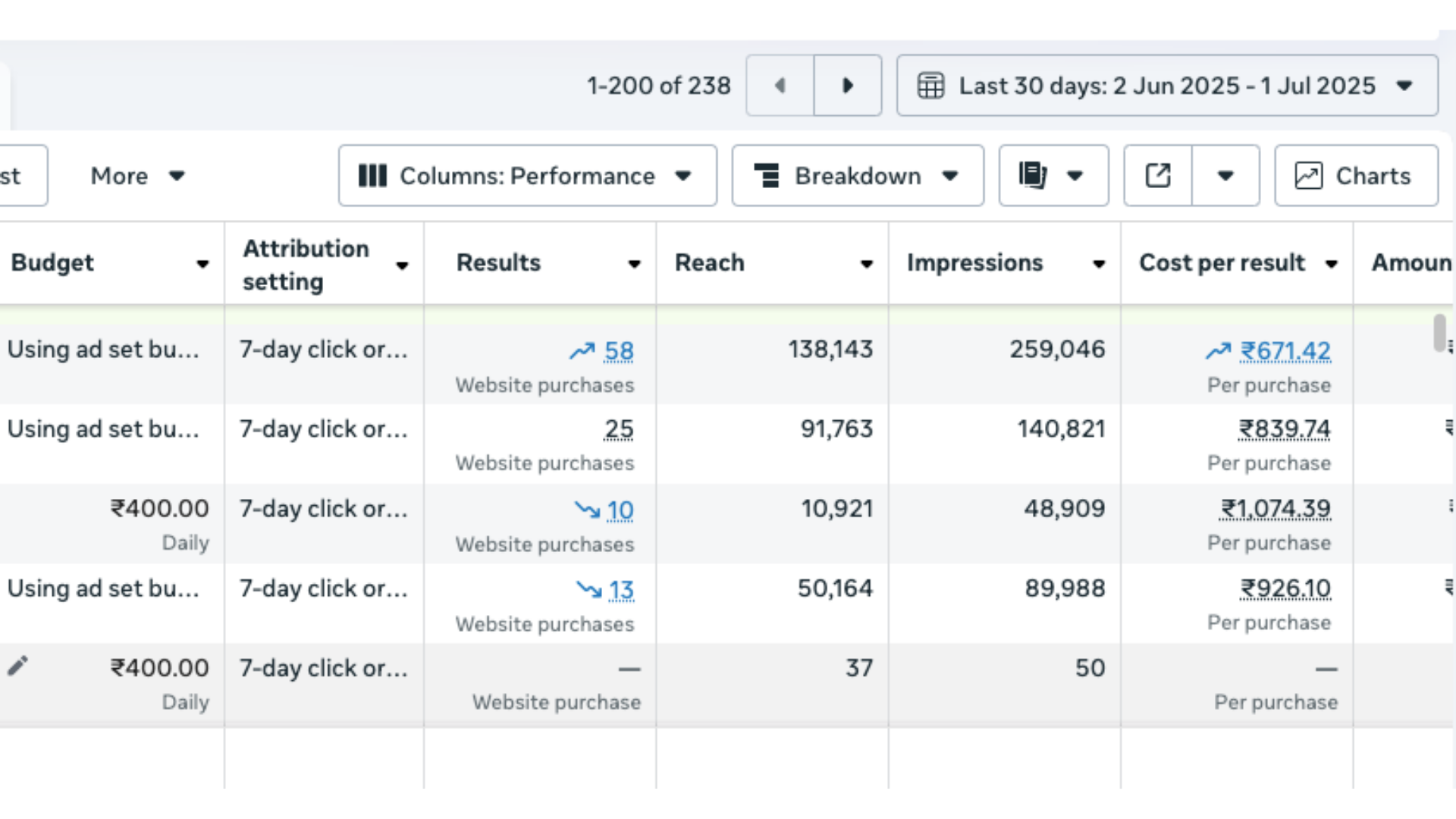Click the calendar icon in date range

930,86
